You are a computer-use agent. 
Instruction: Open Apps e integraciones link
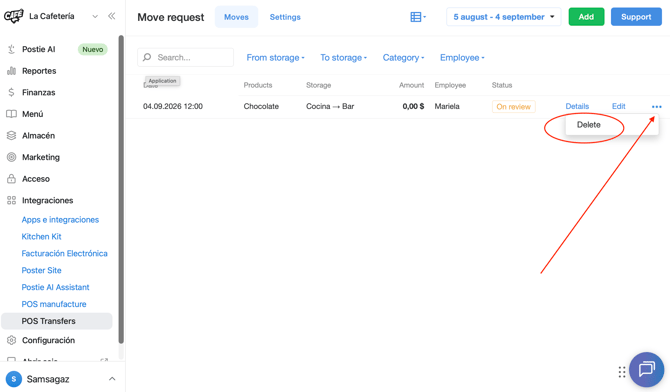(60, 220)
